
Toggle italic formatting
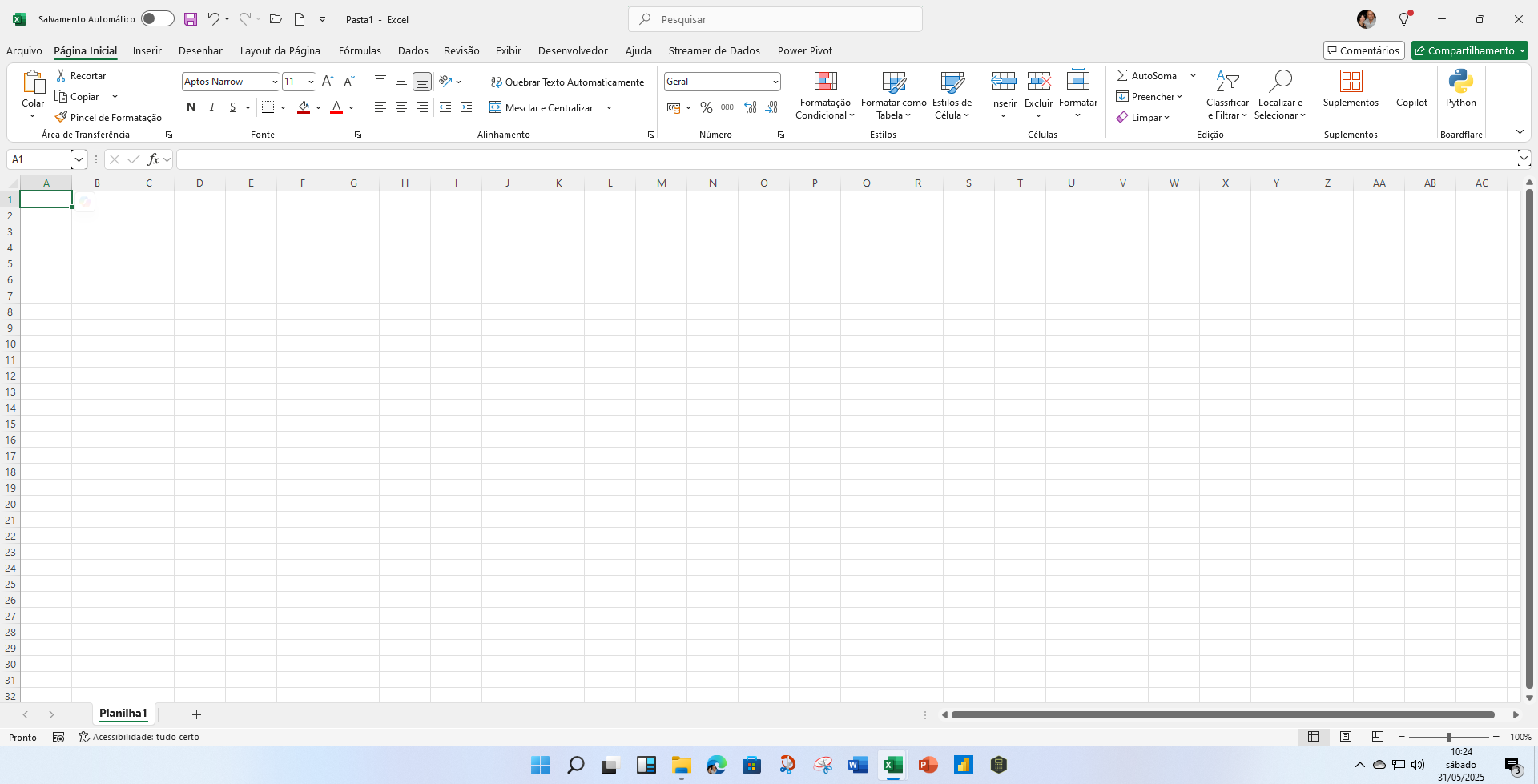click(x=211, y=107)
